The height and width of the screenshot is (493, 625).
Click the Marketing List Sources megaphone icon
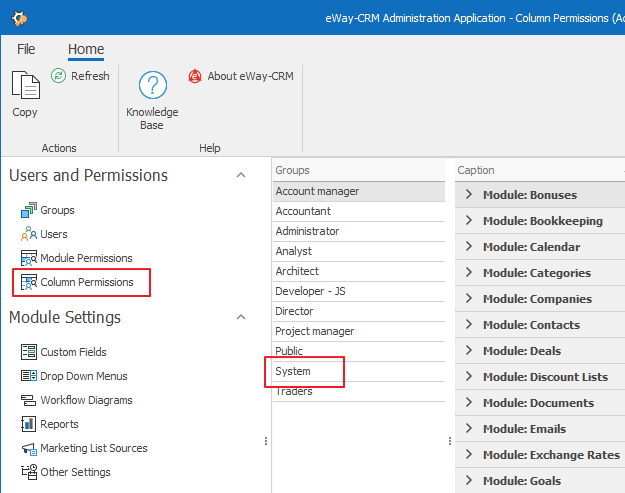coord(29,449)
